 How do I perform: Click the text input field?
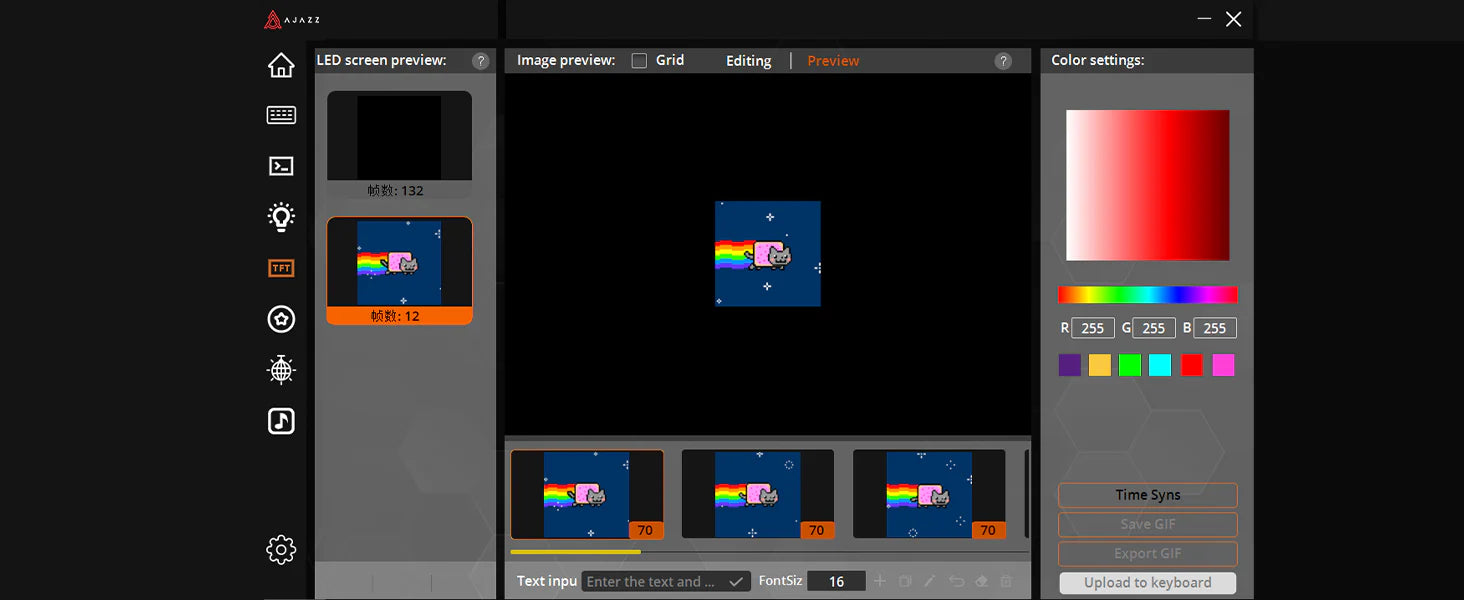[650, 582]
